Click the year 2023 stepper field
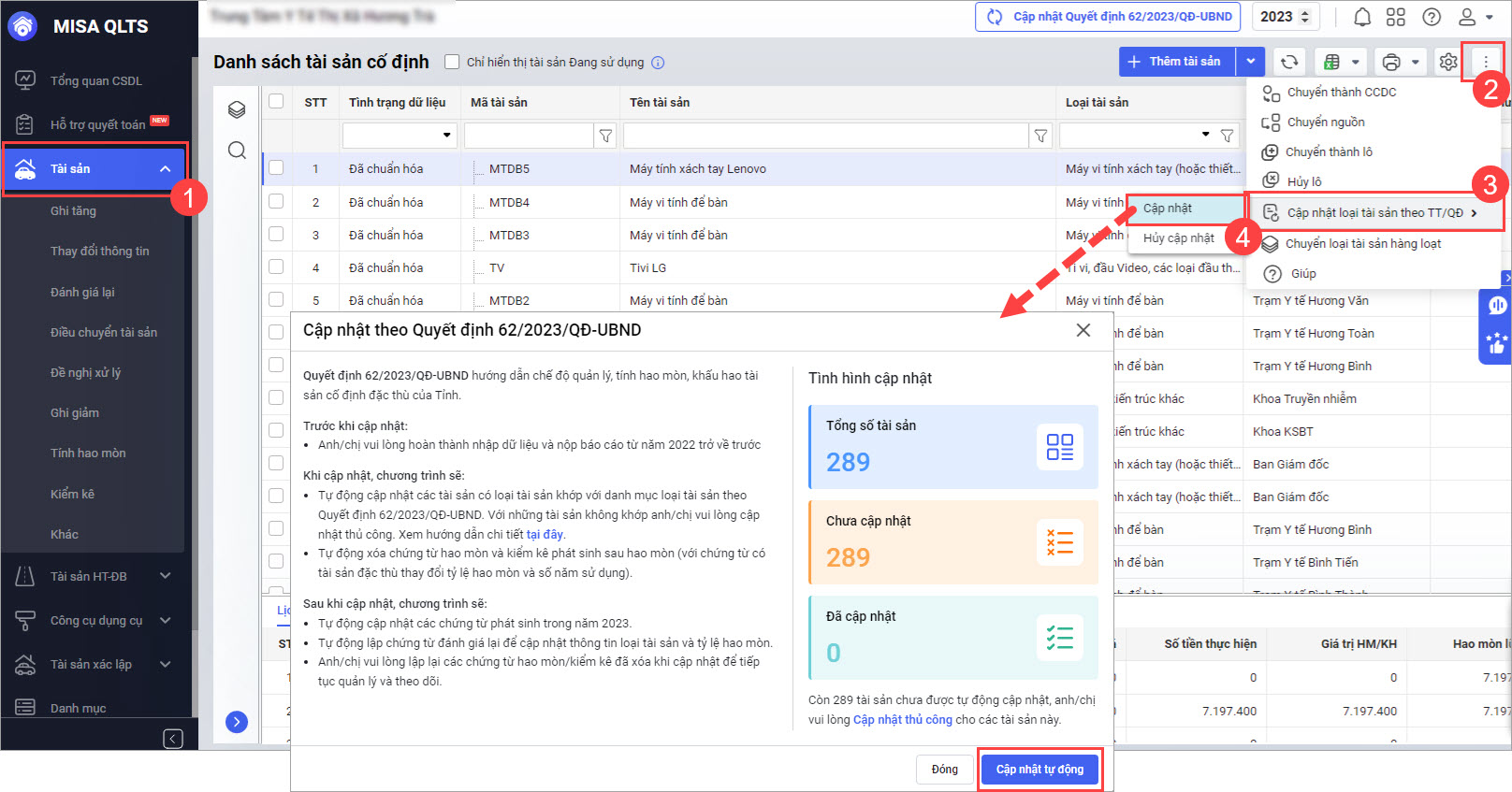Screen dimensions: 1512x792 (1285, 17)
